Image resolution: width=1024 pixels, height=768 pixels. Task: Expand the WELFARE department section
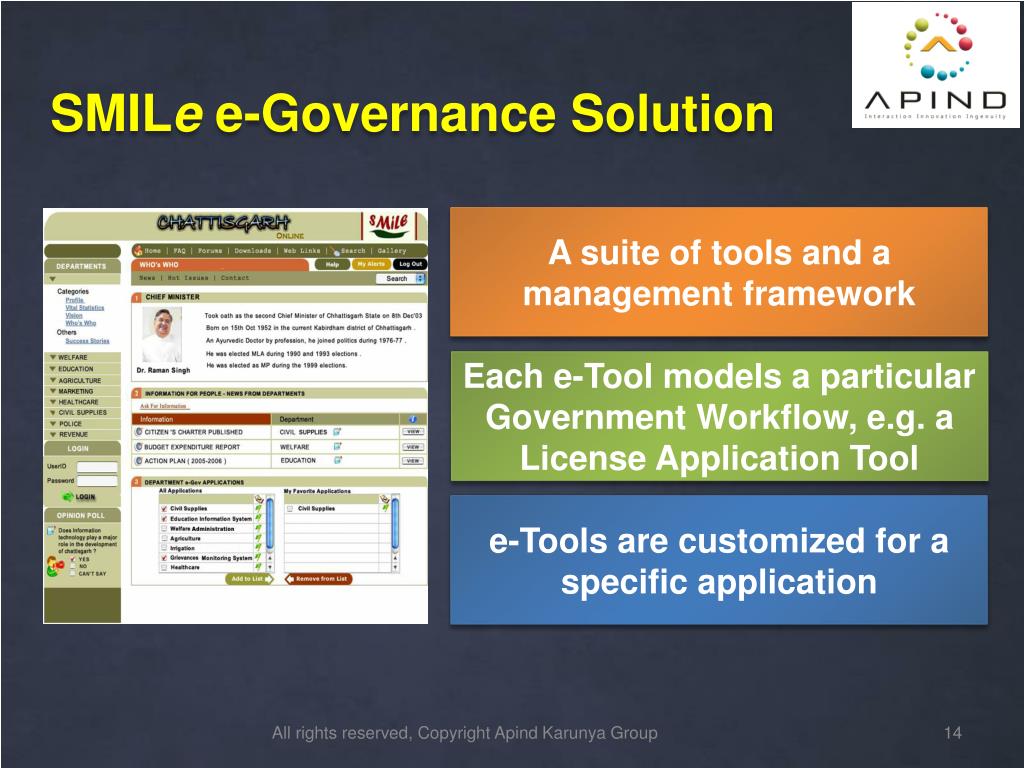83,357
